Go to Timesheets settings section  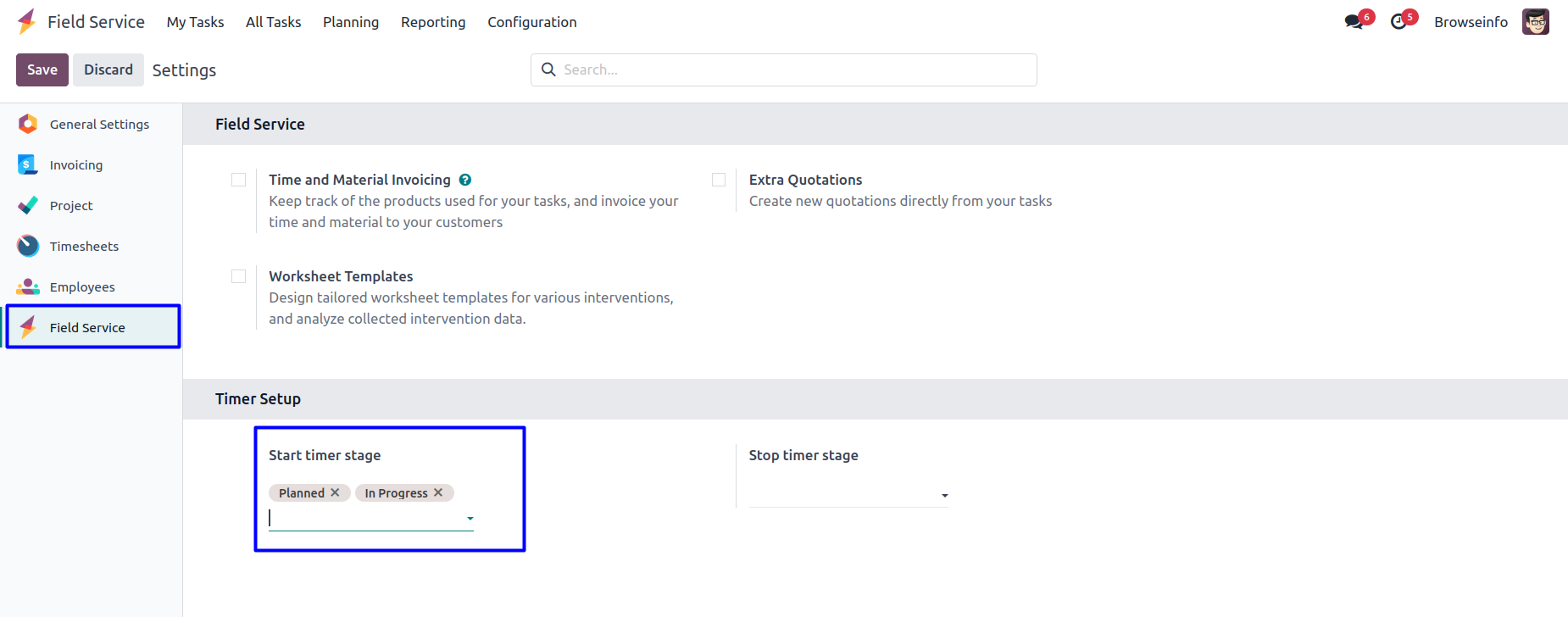pyautogui.click(x=84, y=247)
